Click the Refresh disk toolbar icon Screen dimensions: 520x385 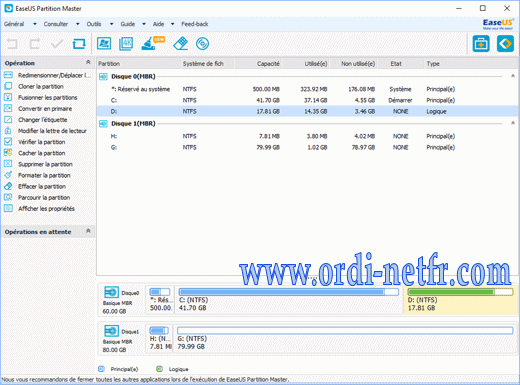(x=79, y=44)
